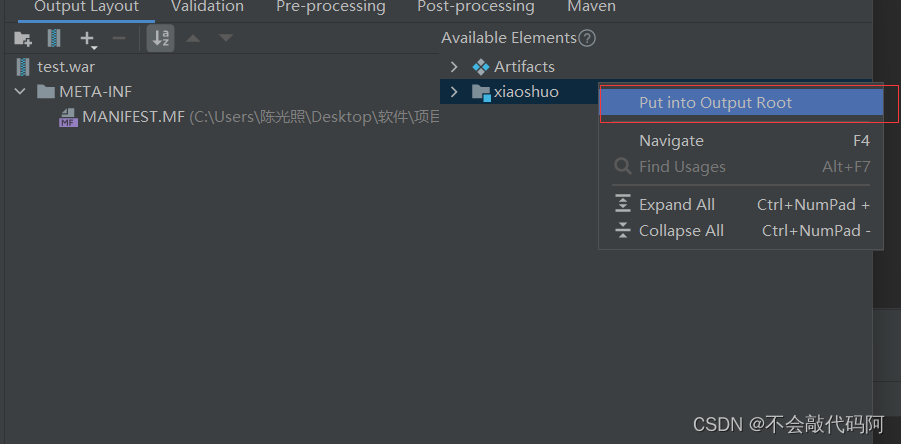
Task: Choose Put into Output Root
Action: click(x=715, y=103)
